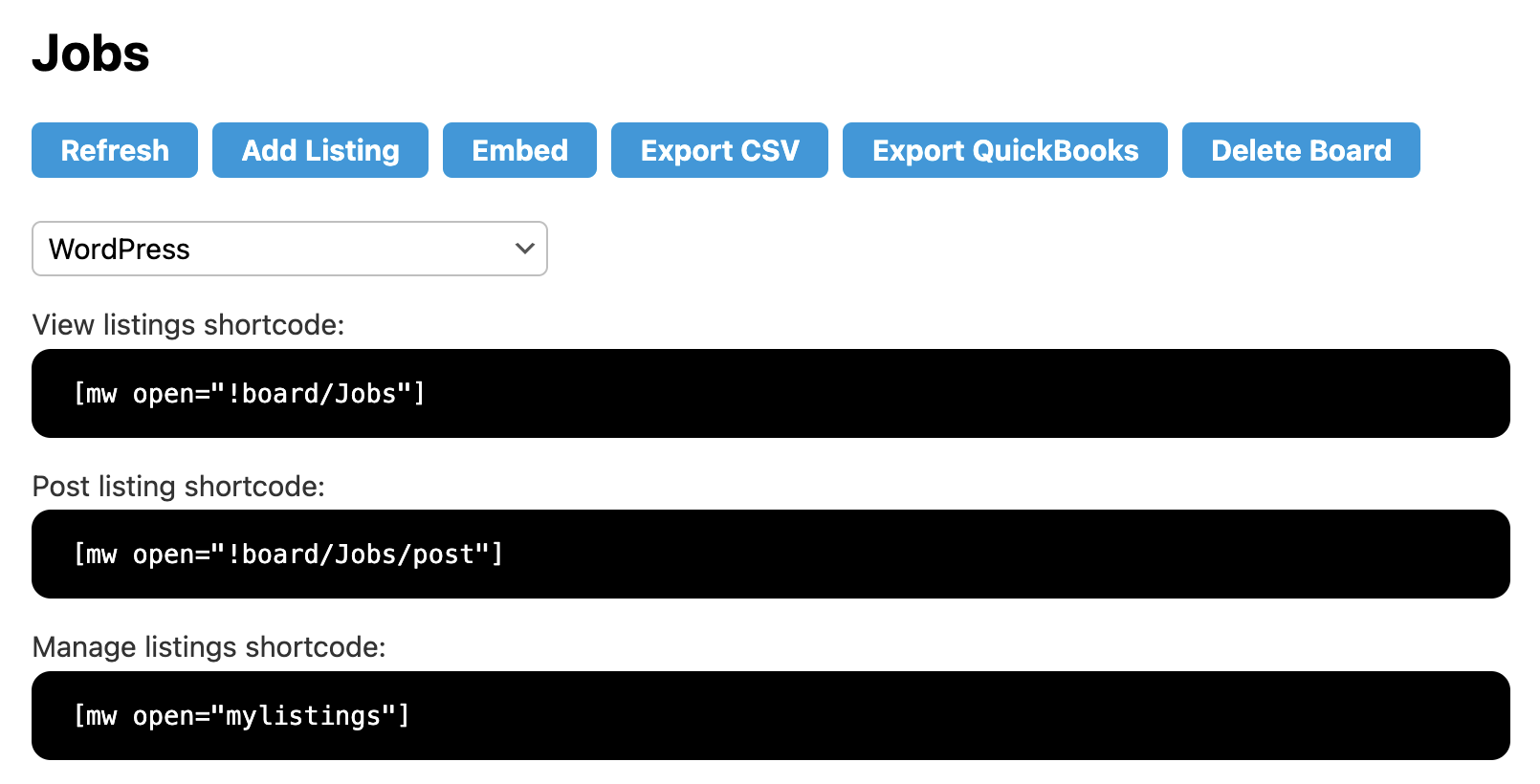
Task: Click the "View listings shortcode:" label
Action: coord(188,325)
